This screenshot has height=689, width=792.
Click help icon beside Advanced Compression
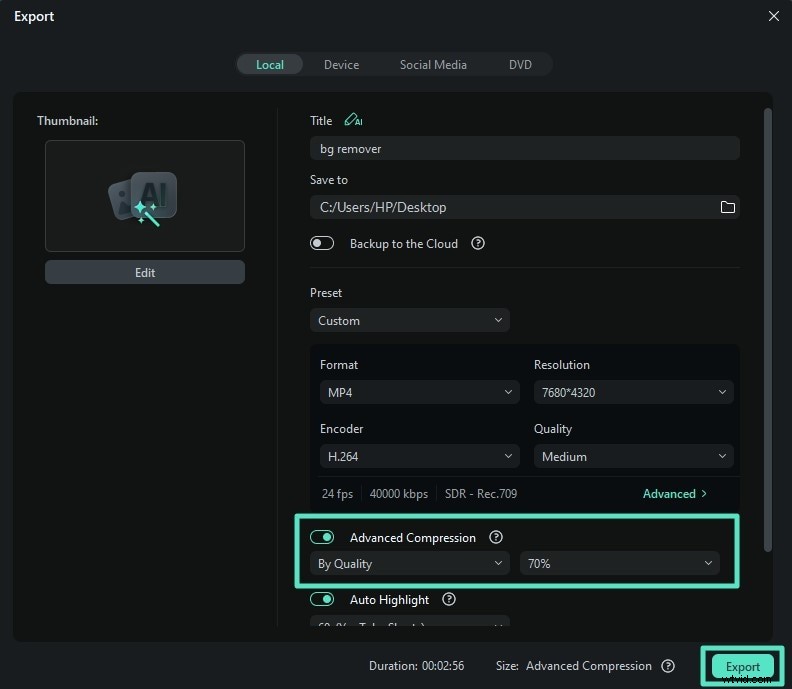(x=496, y=537)
